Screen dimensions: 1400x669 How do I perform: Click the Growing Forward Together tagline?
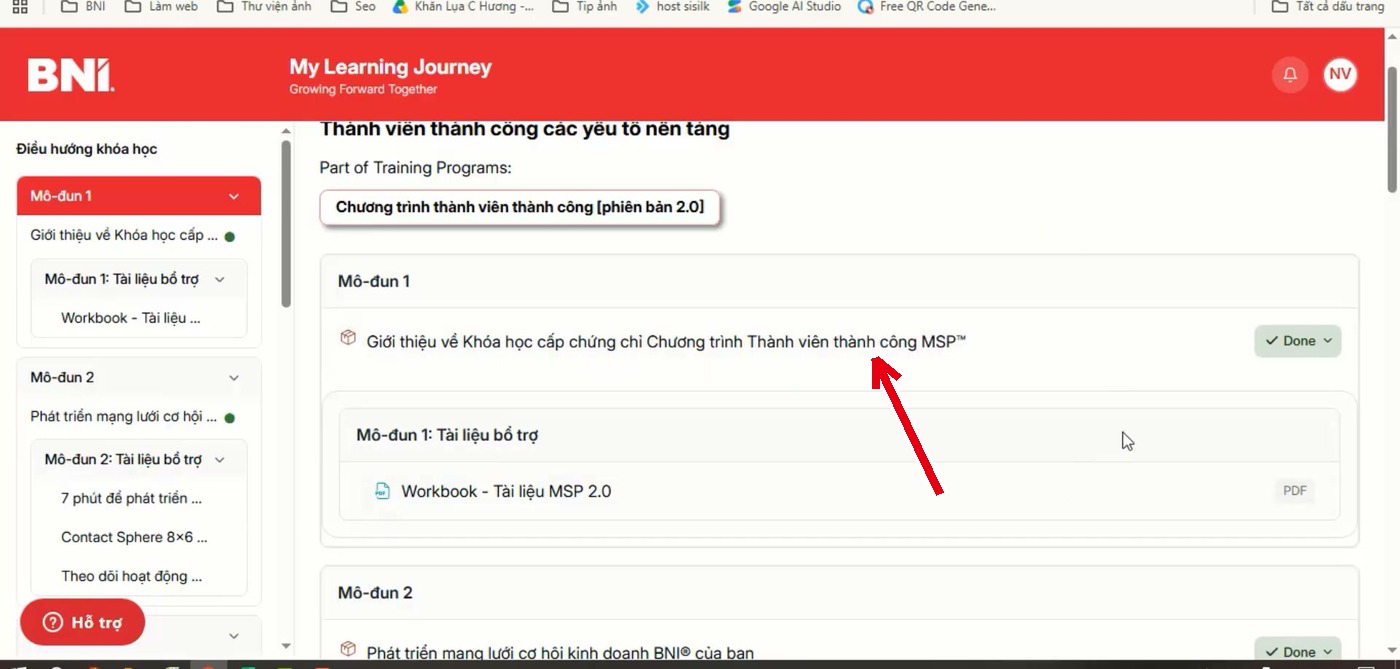(x=363, y=90)
